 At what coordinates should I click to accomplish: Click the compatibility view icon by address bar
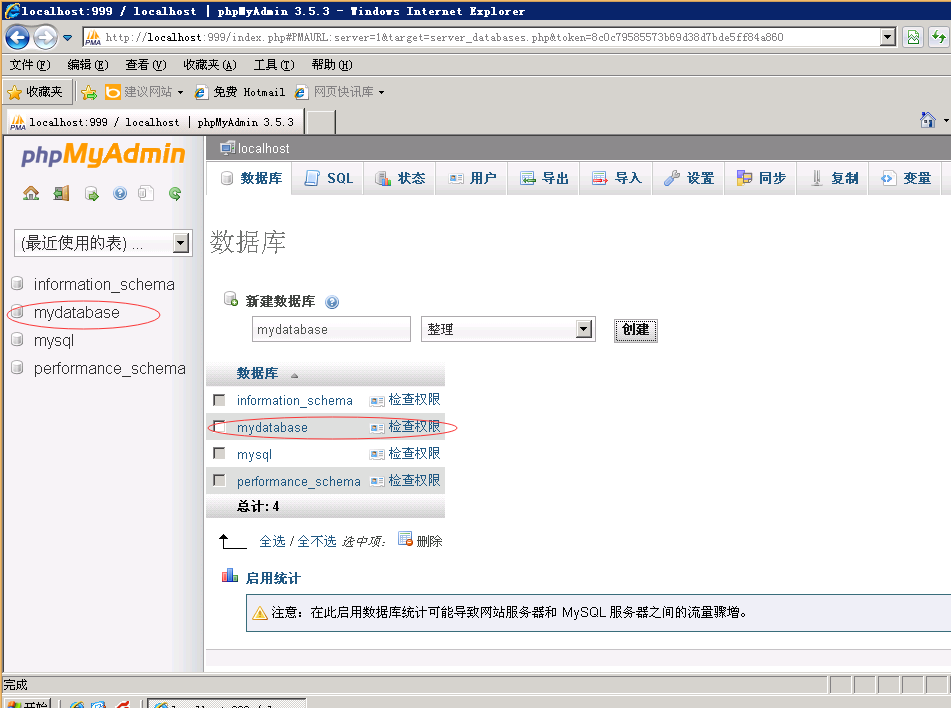913,38
